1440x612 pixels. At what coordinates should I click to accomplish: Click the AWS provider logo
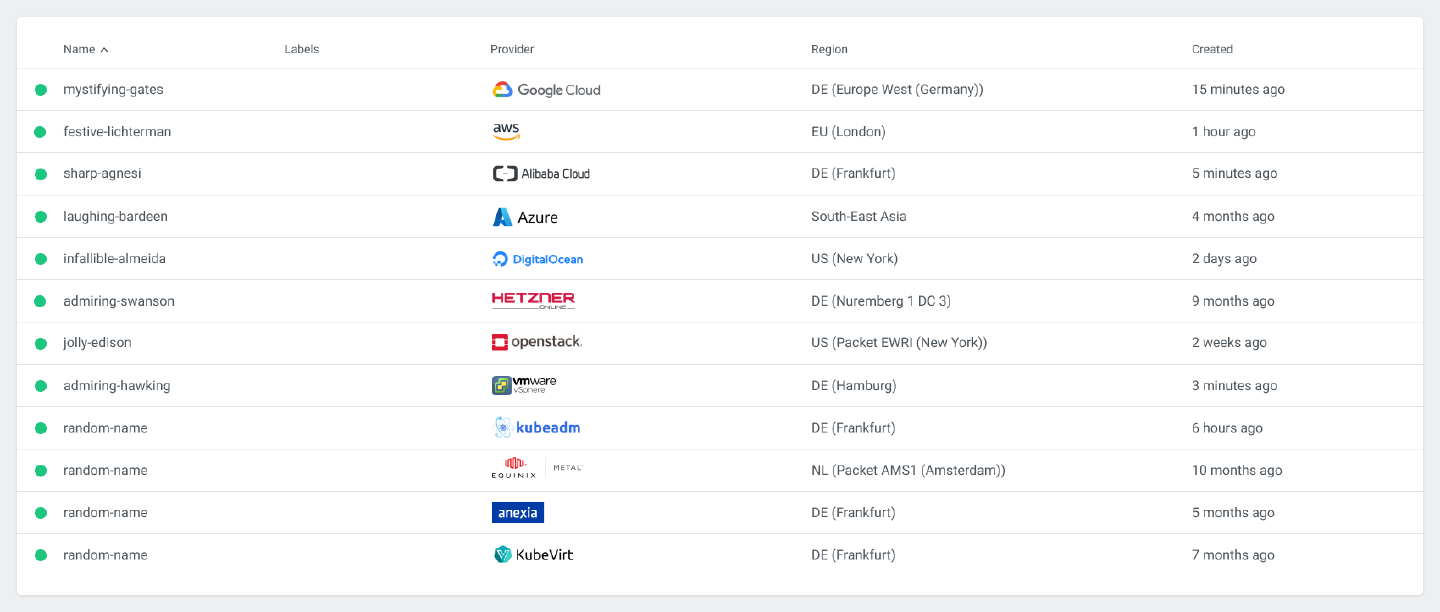506,132
